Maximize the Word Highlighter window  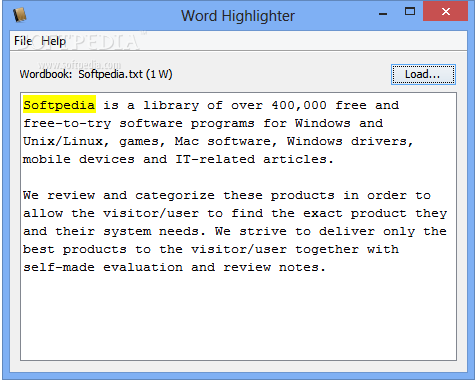[410, 12]
